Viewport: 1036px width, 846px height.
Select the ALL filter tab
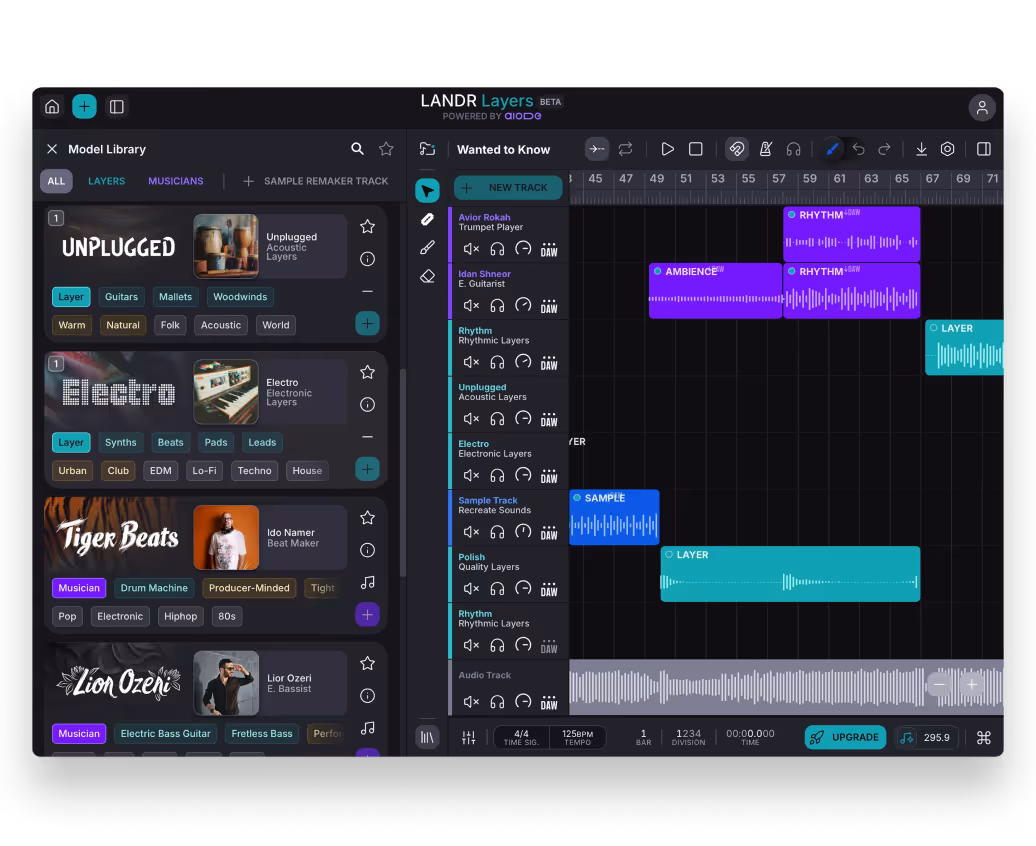(56, 181)
